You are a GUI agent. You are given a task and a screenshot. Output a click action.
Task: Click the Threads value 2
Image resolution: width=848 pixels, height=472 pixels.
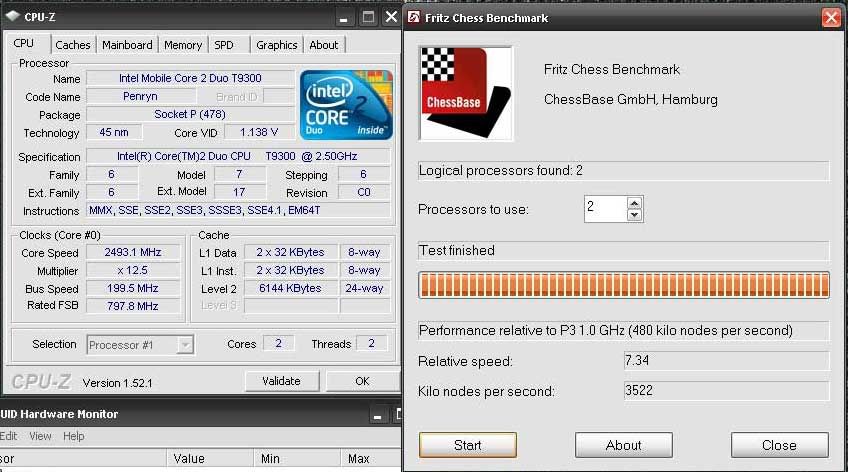(372, 343)
